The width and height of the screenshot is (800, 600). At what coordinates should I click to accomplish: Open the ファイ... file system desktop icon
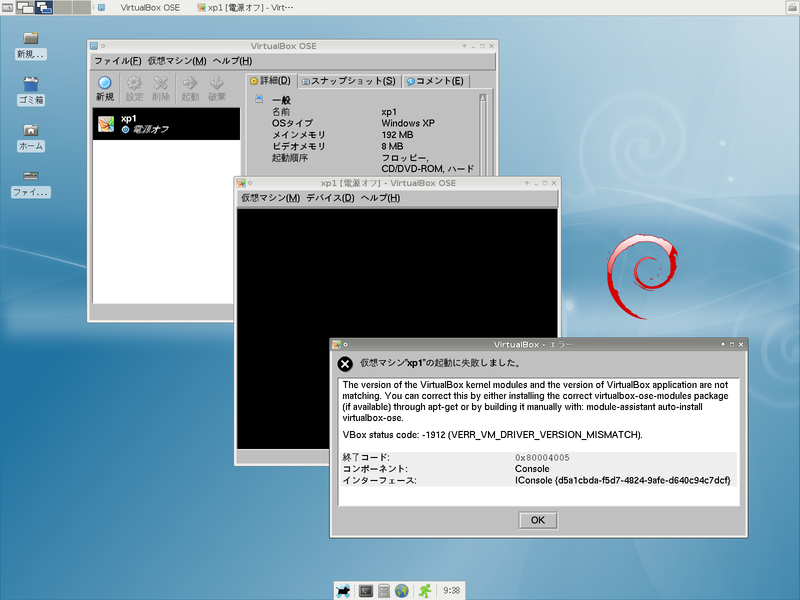[31, 184]
